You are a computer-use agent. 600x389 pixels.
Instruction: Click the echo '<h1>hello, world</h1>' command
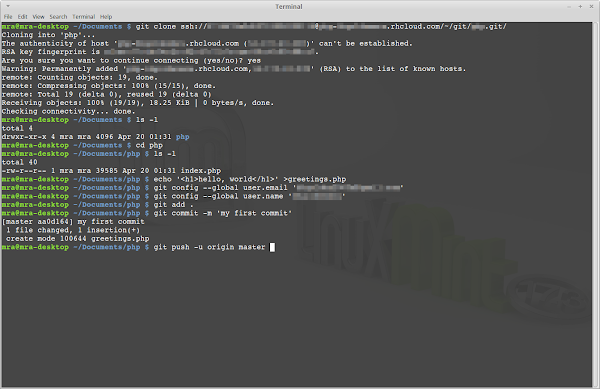click(x=250, y=179)
